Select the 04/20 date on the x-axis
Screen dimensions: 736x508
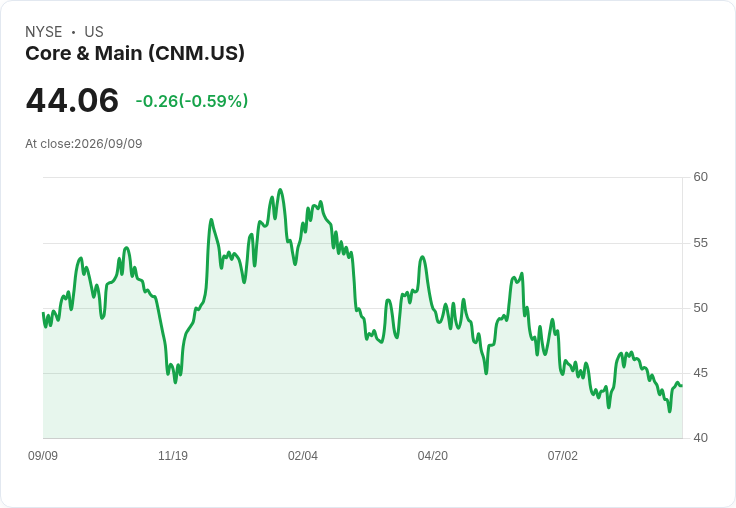click(432, 456)
